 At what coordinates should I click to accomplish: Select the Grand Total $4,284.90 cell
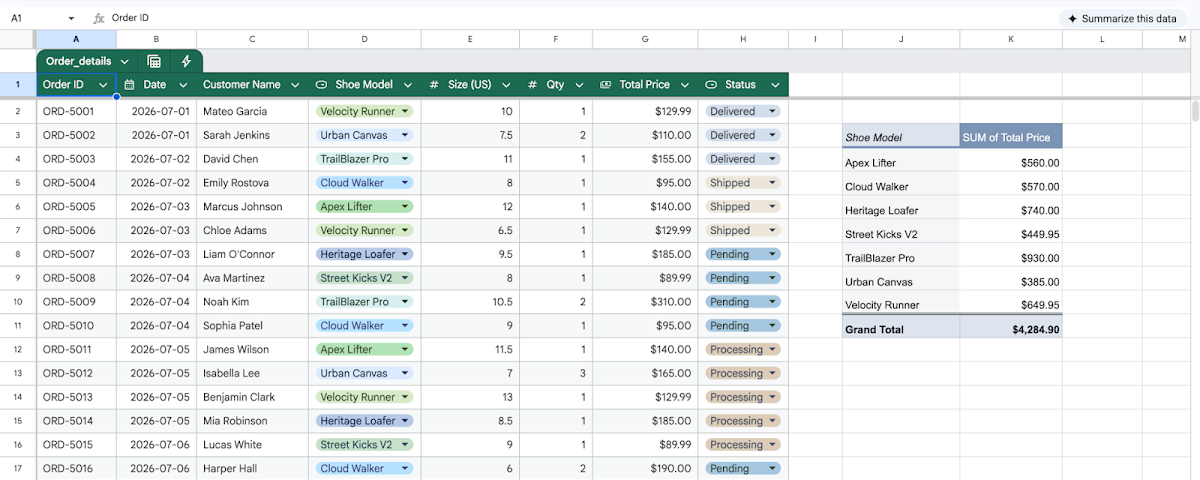[1011, 329]
